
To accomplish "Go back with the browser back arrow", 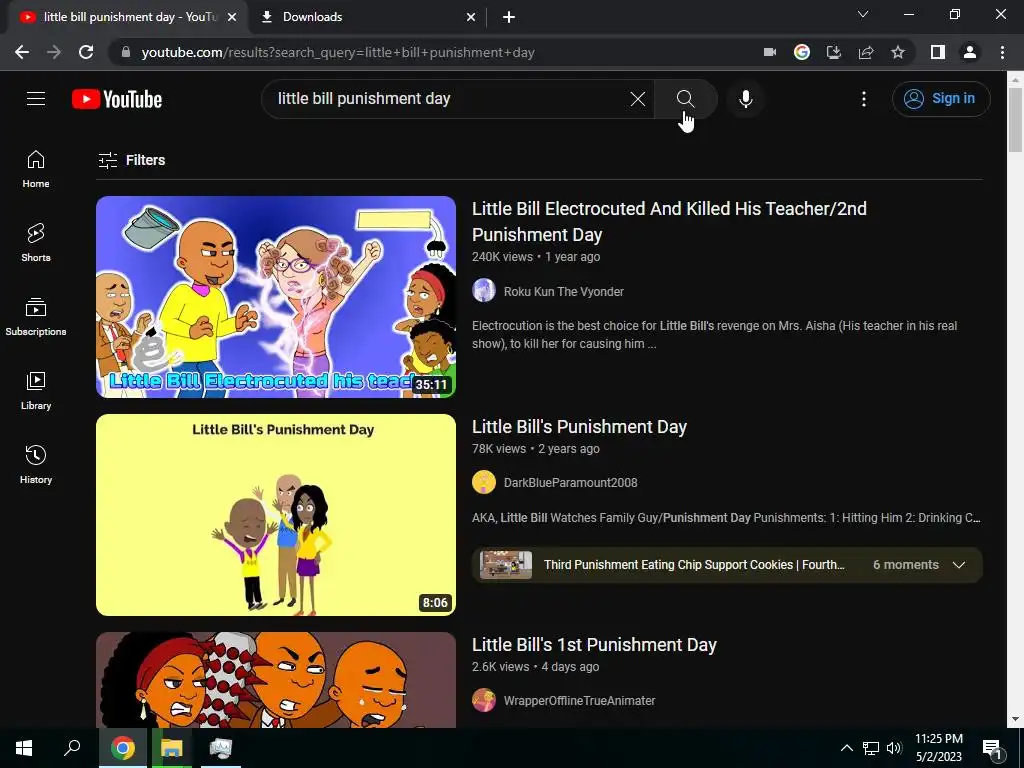I will 22,52.
